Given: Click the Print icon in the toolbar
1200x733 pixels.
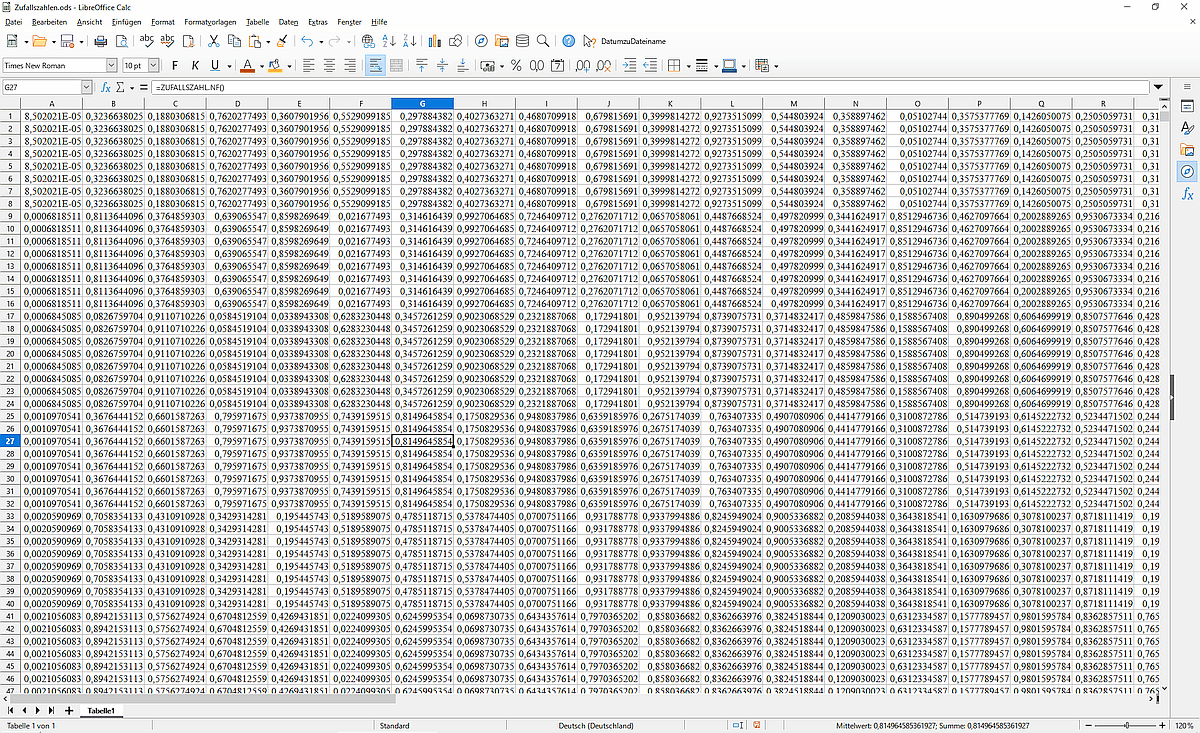Looking at the screenshot, I should click(x=101, y=41).
